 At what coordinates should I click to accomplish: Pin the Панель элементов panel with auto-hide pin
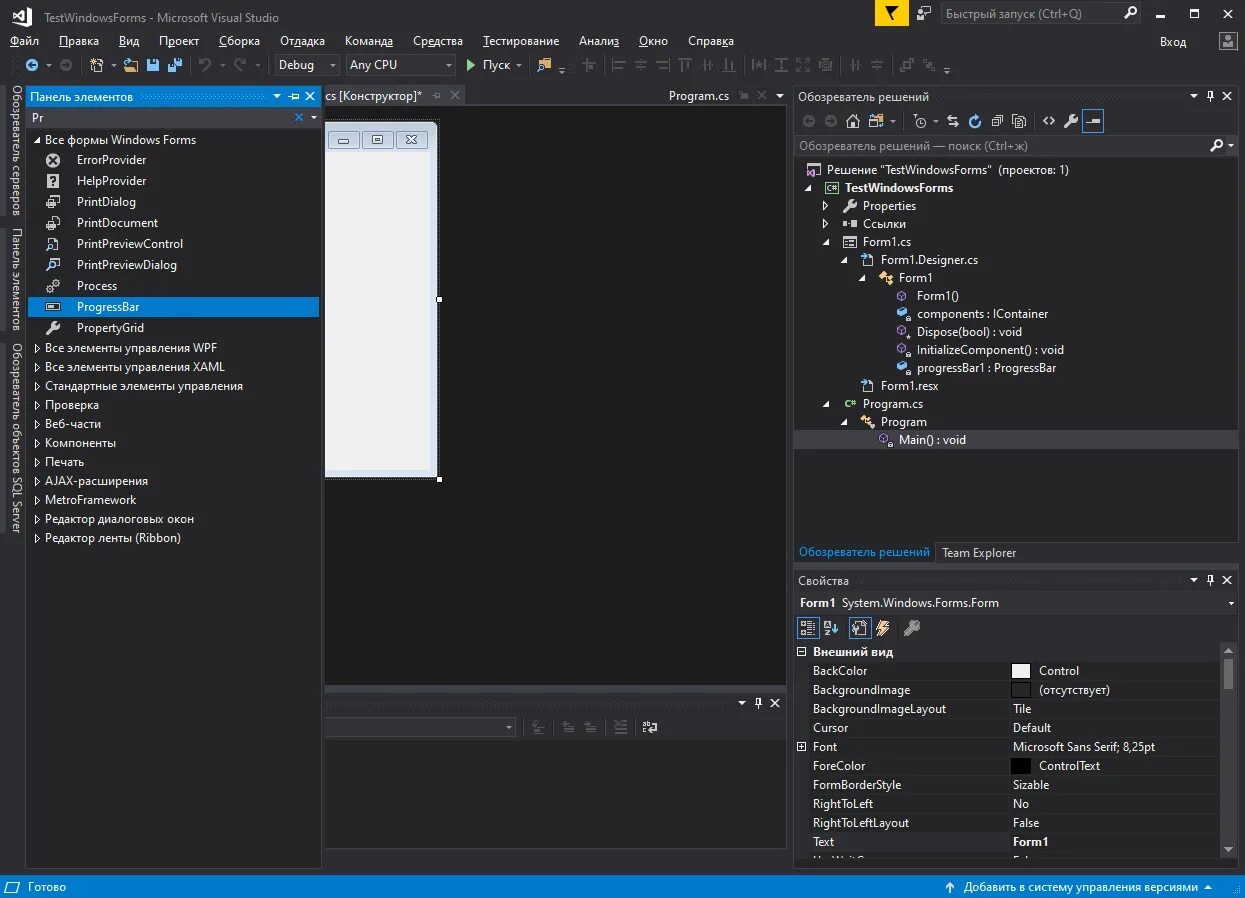pyautogui.click(x=294, y=97)
